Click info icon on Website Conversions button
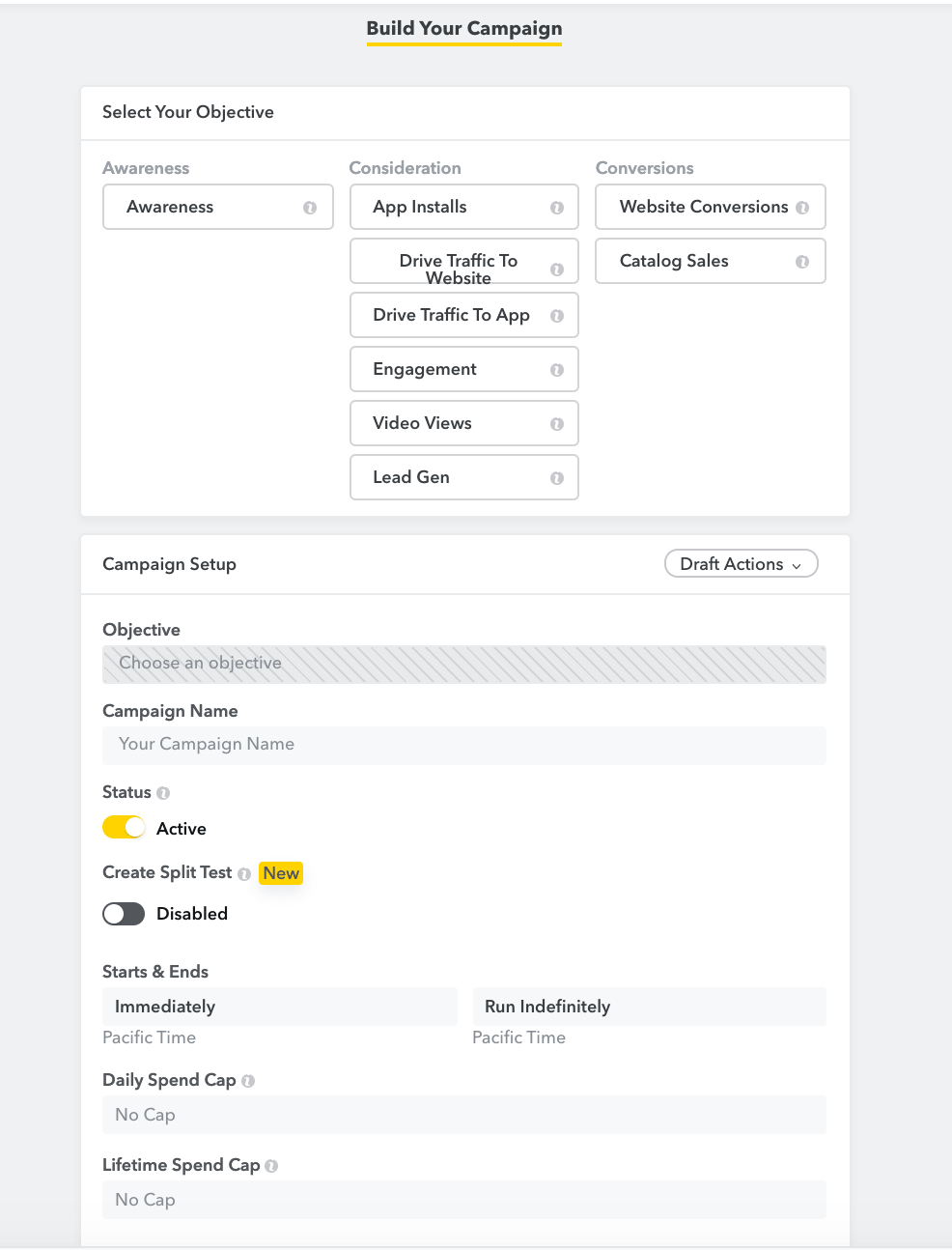 click(x=802, y=208)
